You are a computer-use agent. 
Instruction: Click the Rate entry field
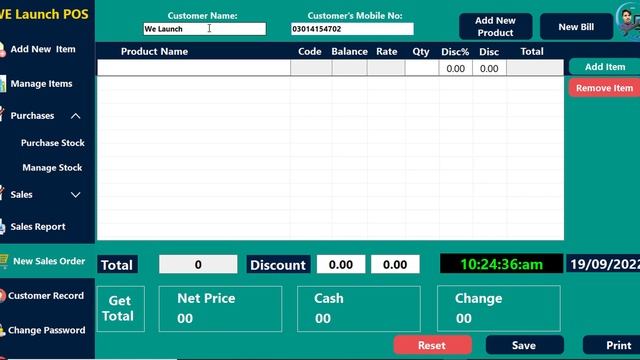coord(386,68)
